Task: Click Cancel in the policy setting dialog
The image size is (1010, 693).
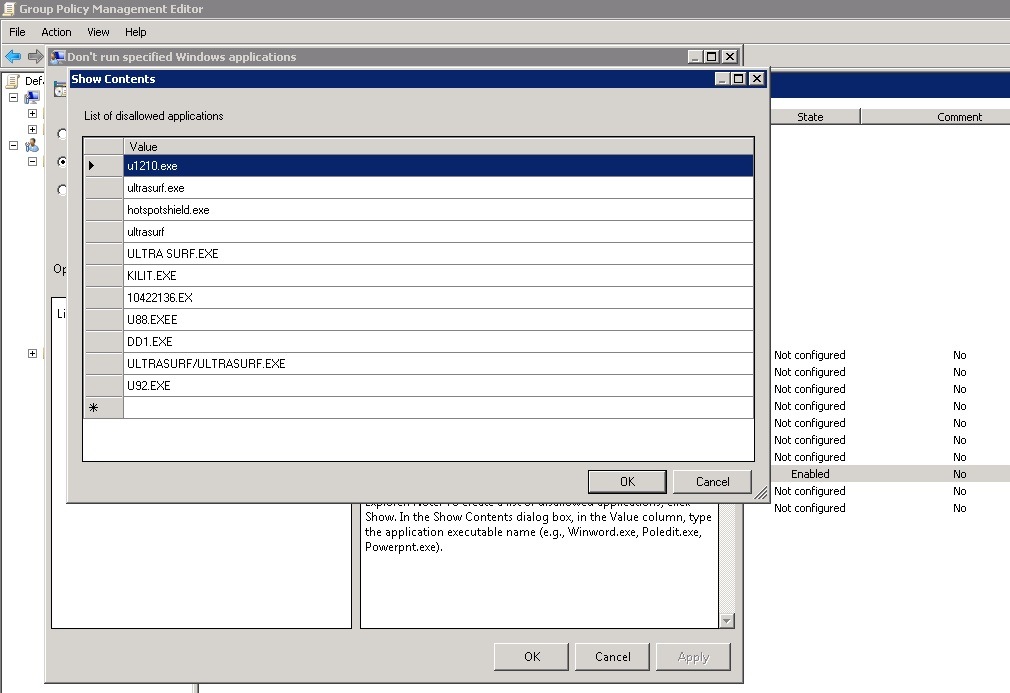Action: (x=613, y=657)
